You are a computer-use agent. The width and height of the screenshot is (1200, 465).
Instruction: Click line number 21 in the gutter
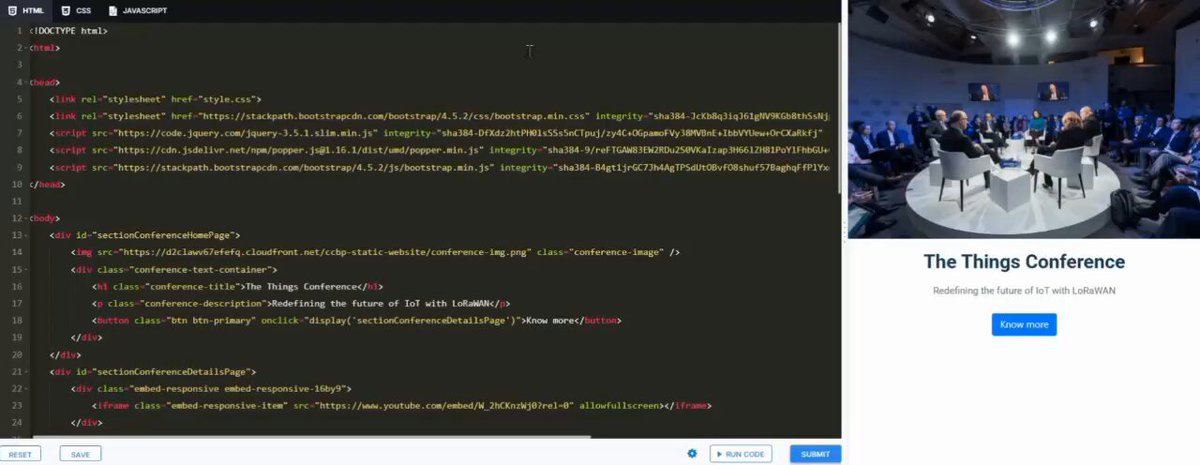(18, 371)
